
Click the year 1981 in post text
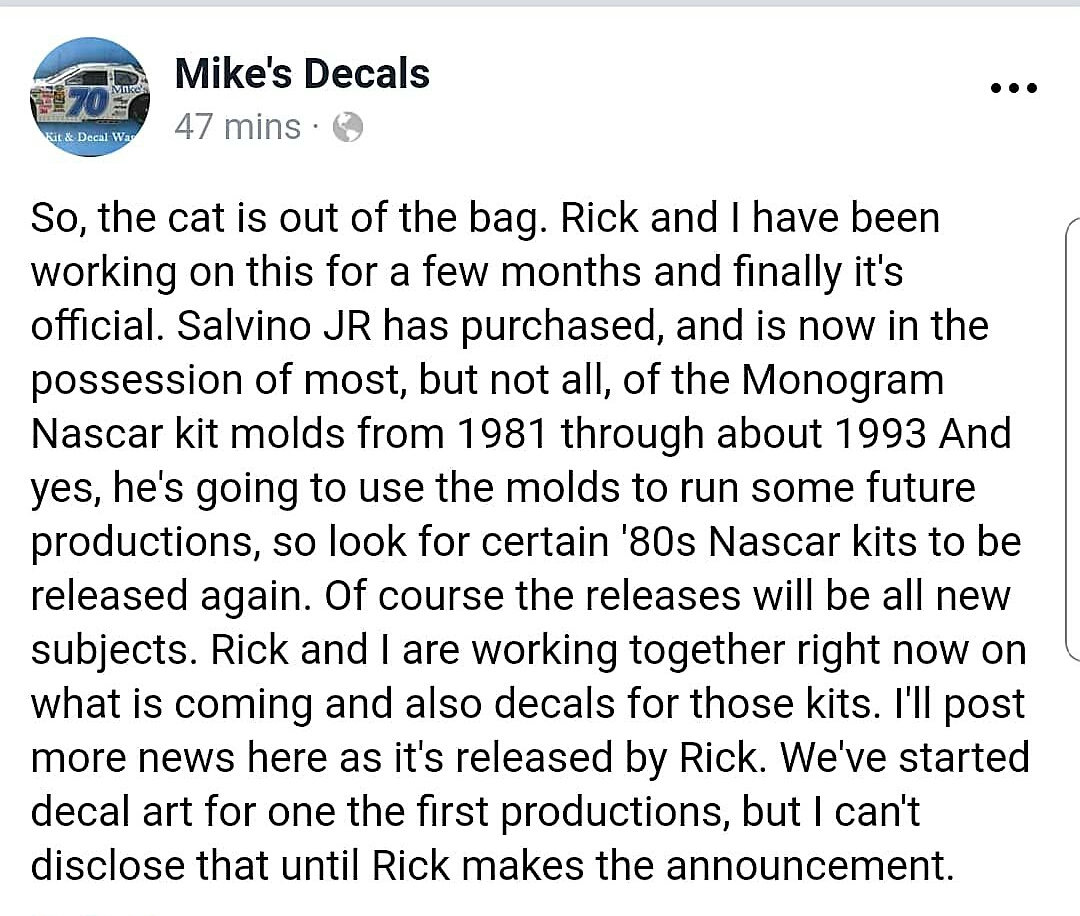tap(501, 434)
